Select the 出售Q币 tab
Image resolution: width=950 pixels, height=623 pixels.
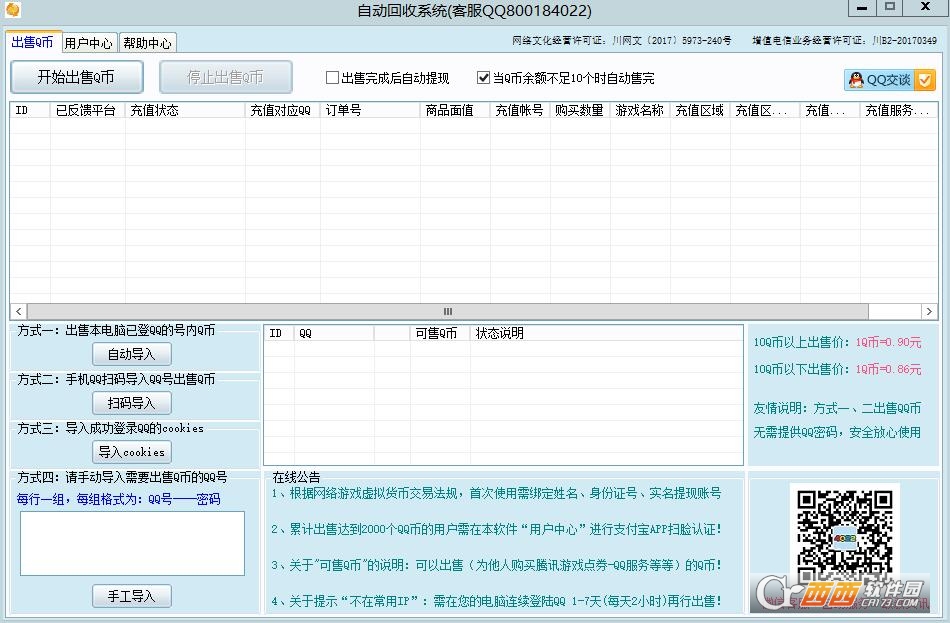33,42
